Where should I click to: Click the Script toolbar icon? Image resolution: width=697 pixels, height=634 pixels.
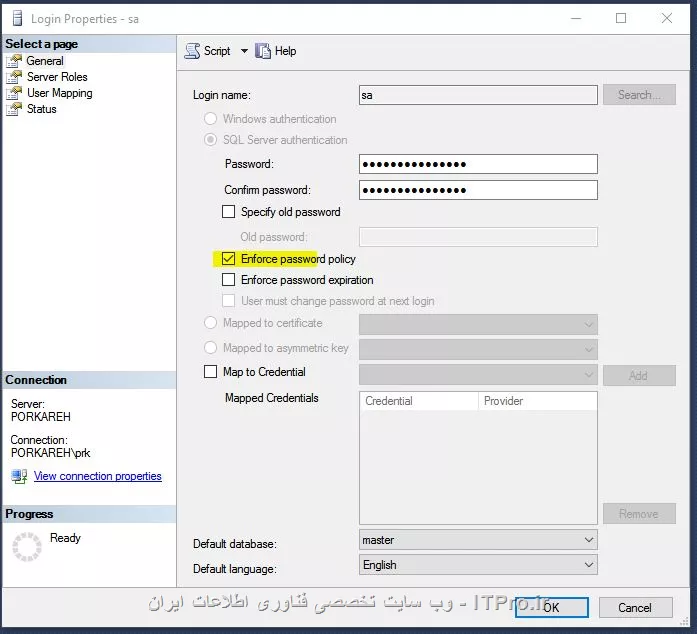coord(192,51)
